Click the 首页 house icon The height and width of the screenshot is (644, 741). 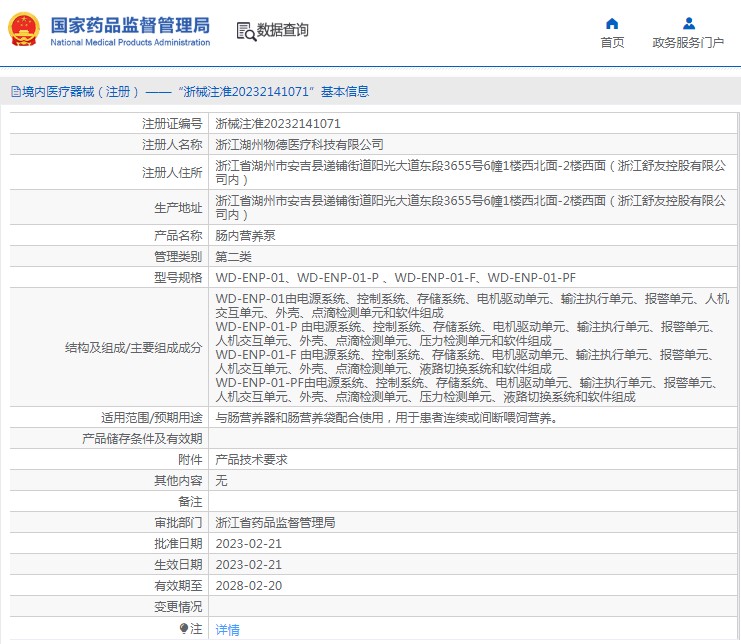coord(612,23)
